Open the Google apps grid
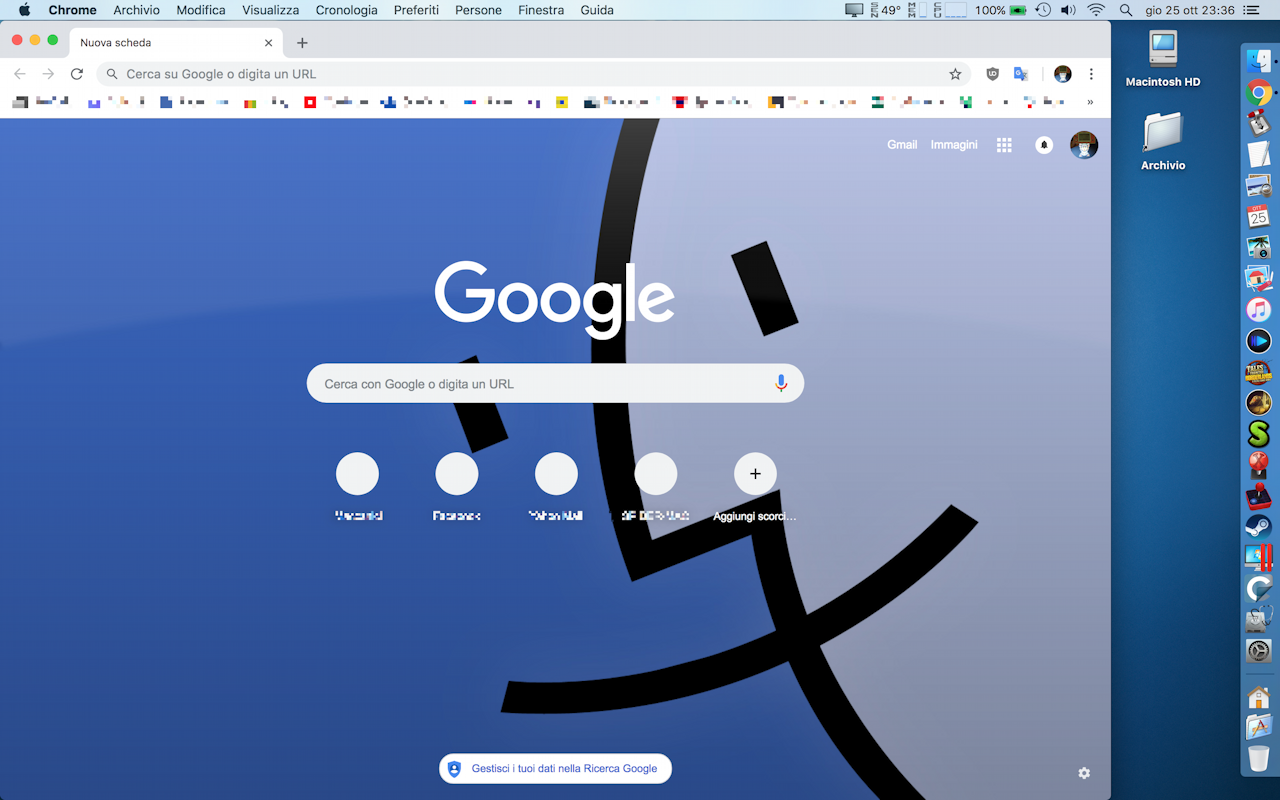The image size is (1280, 800). [x=1004, y=145]
